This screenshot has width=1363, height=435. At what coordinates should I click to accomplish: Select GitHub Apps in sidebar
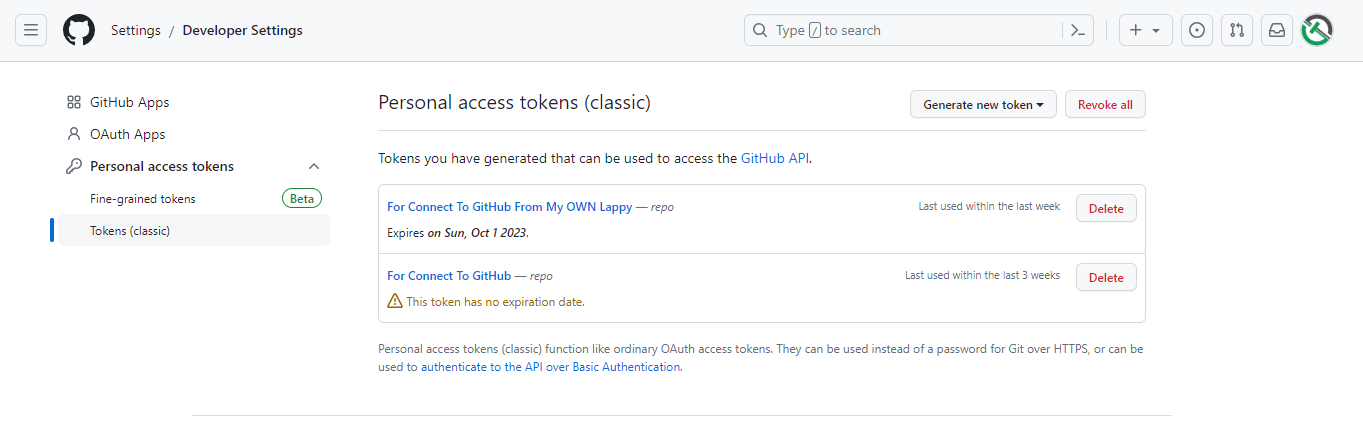pyautogui.click(x=194, y=102)
